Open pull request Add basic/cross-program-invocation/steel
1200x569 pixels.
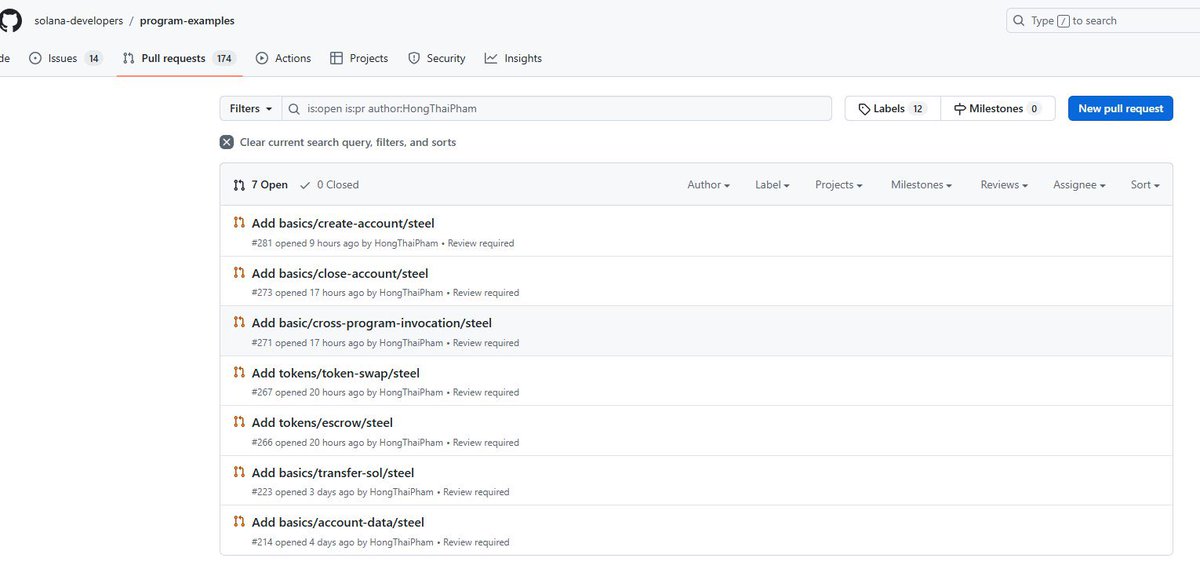coord(372,323)
